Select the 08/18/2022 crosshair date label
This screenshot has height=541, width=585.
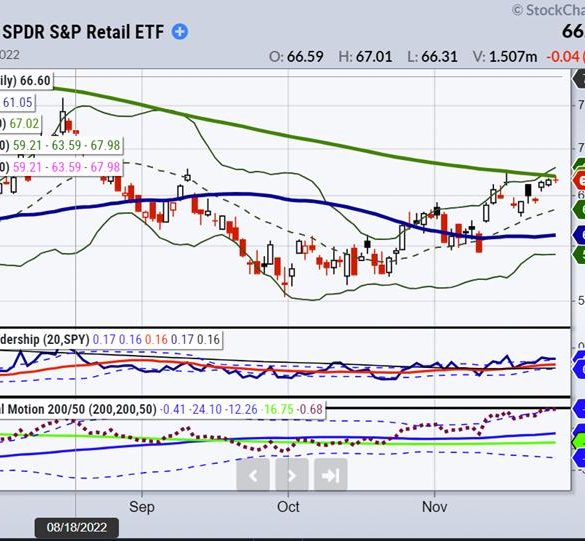77,528
